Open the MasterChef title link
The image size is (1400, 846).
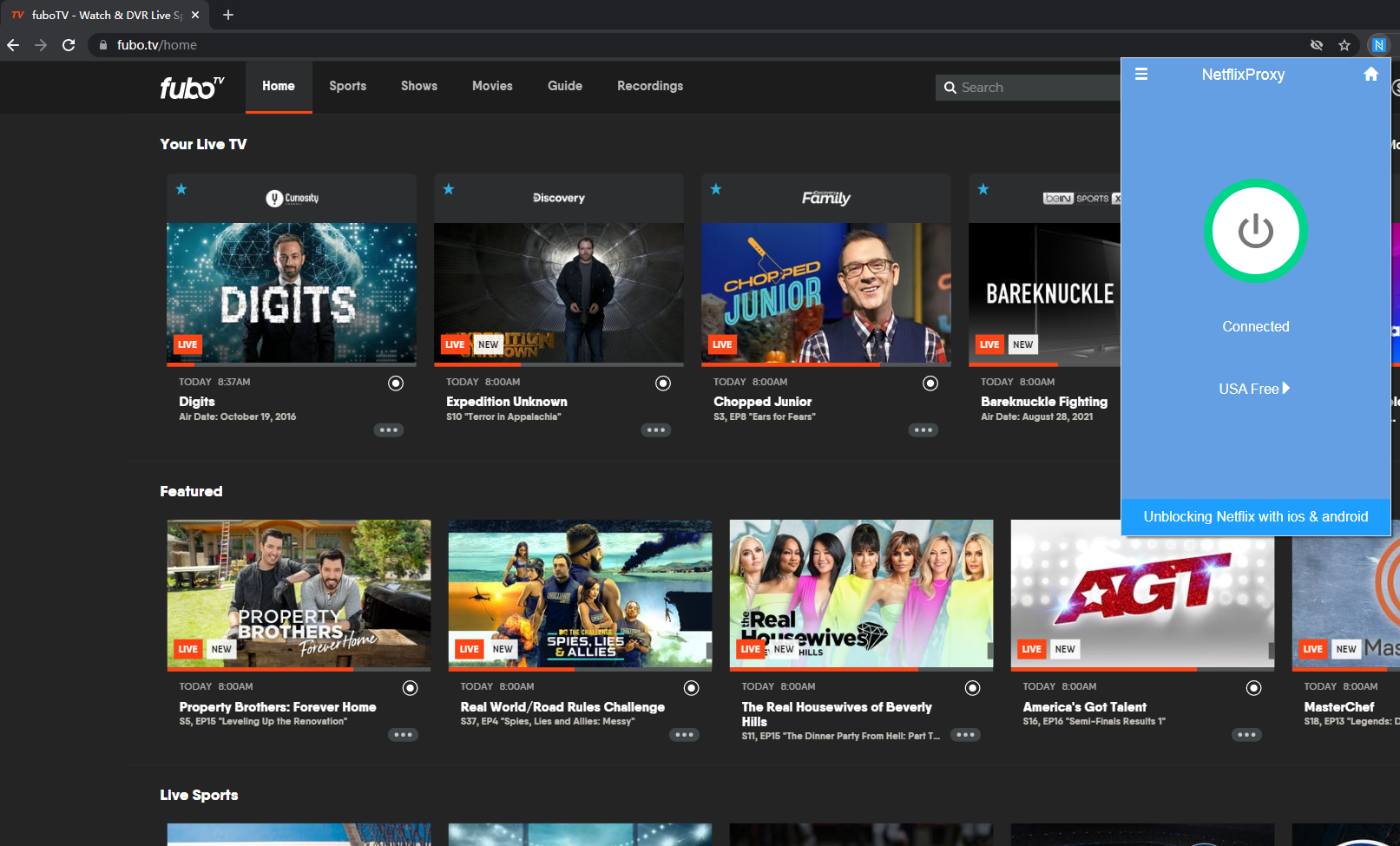(1339, 707)
